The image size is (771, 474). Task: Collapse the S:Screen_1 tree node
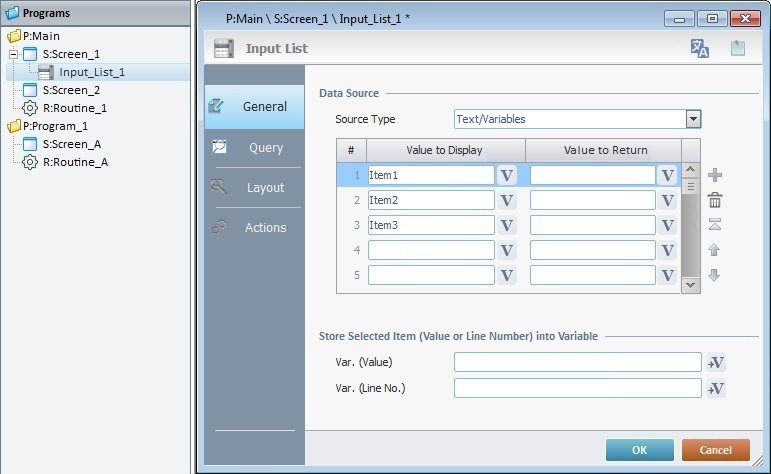coord(14,54)
